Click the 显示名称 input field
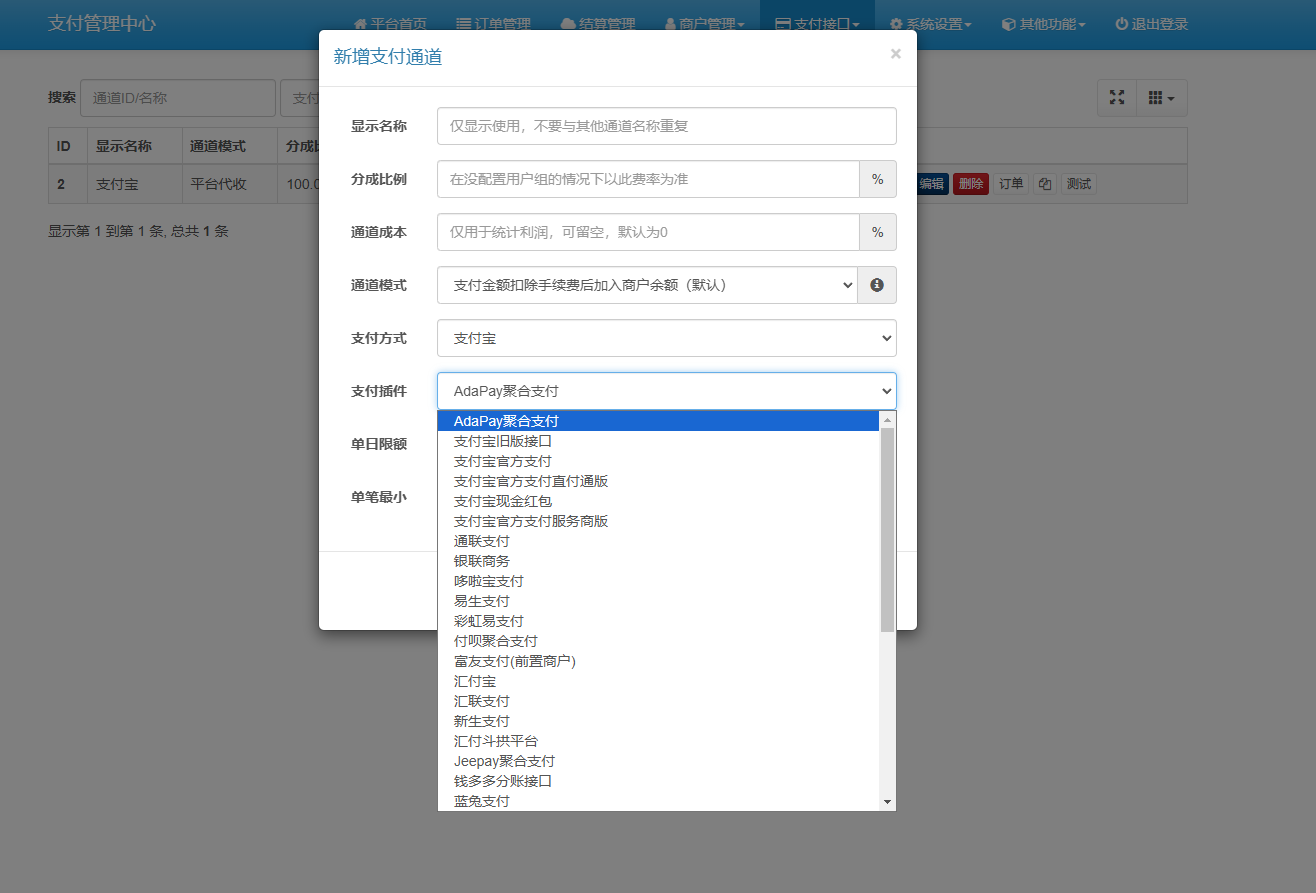Viewport: 1316px width, 893px height. tap(667, 126)
